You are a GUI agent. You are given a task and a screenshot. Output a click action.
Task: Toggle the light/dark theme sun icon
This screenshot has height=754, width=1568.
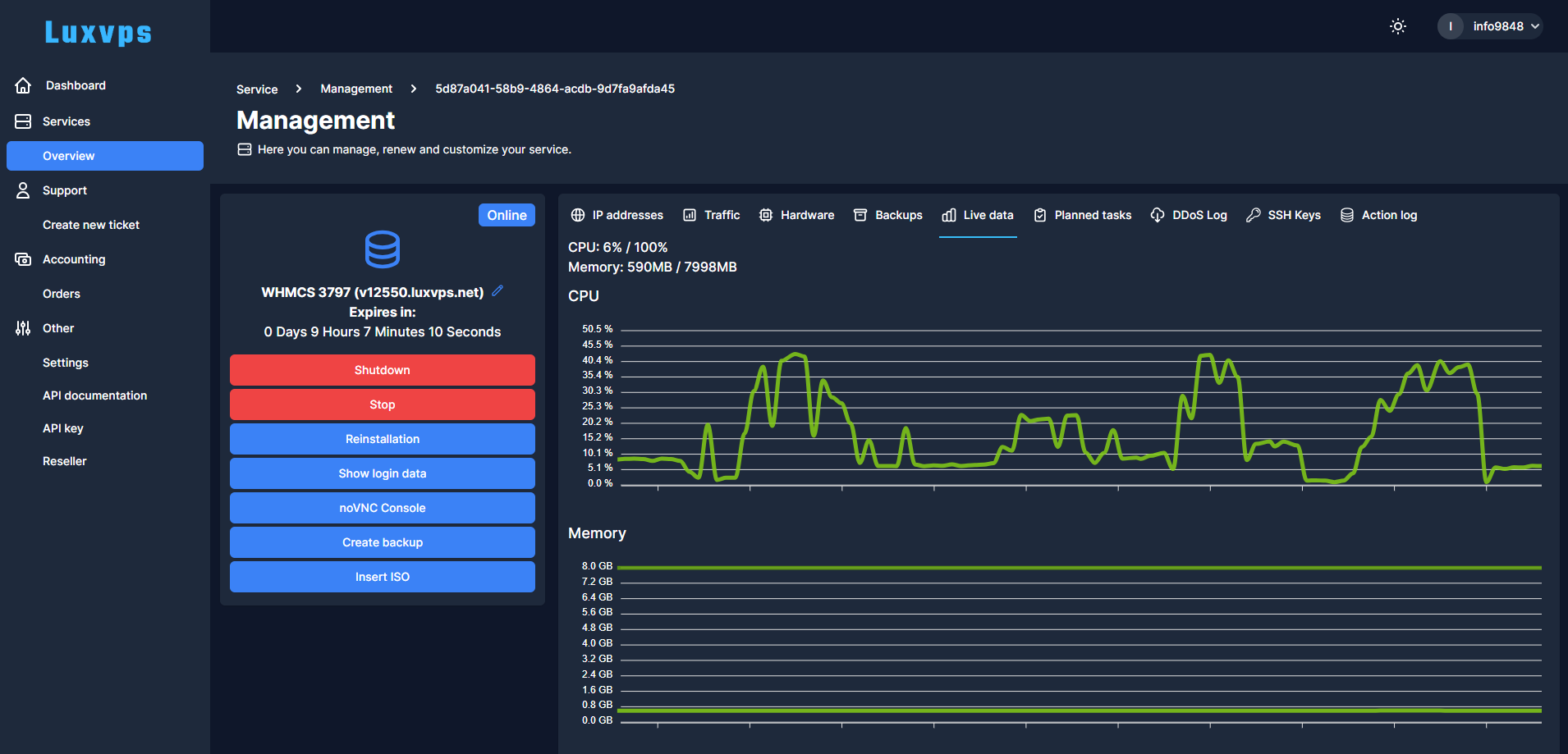1398,26
